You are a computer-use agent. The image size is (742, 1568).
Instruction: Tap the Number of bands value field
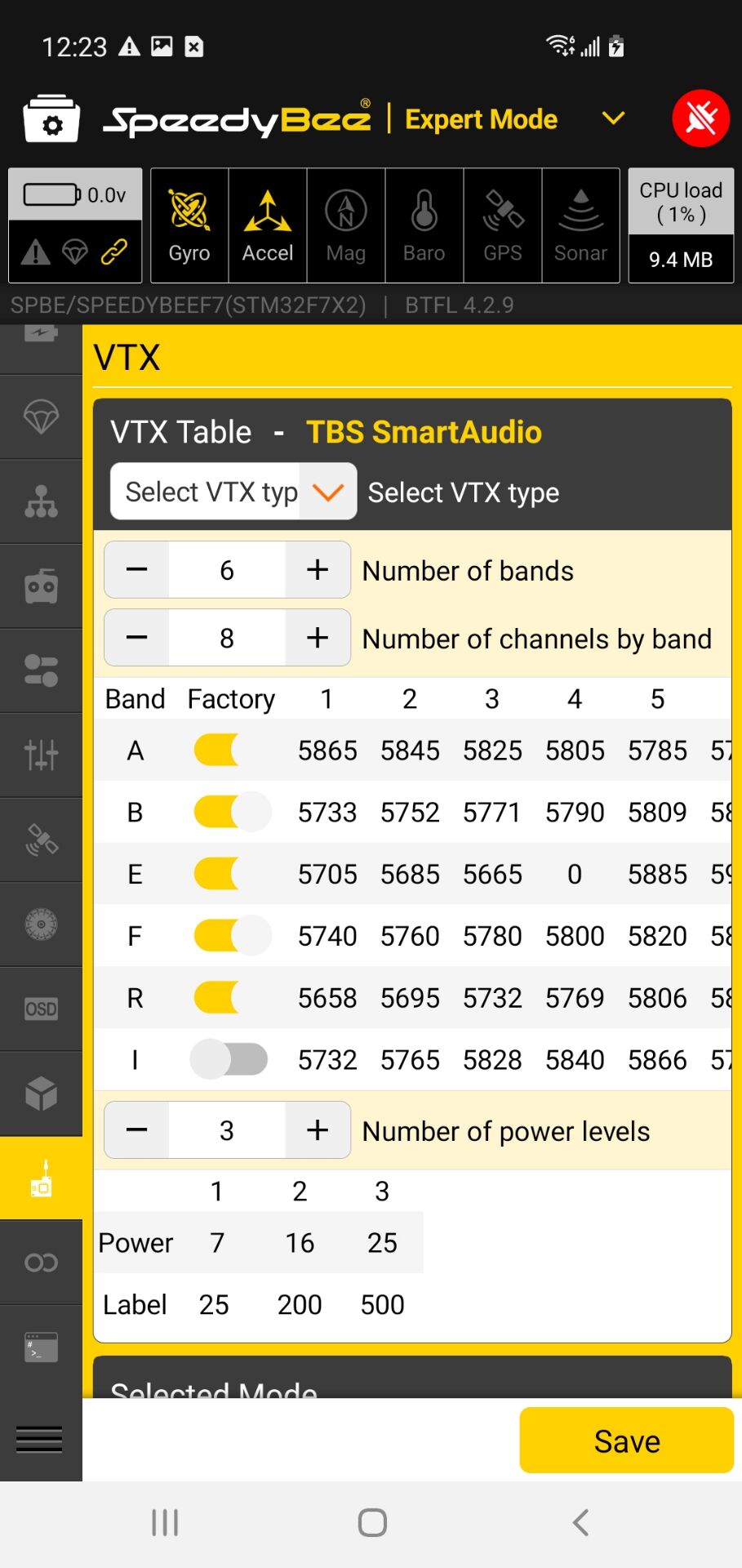pyautogui.click(x=227, y=570)
